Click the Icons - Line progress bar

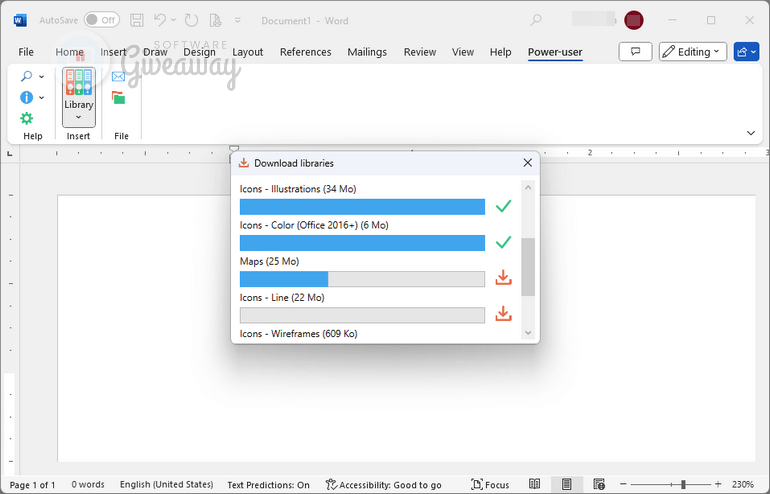coord(362,315)
